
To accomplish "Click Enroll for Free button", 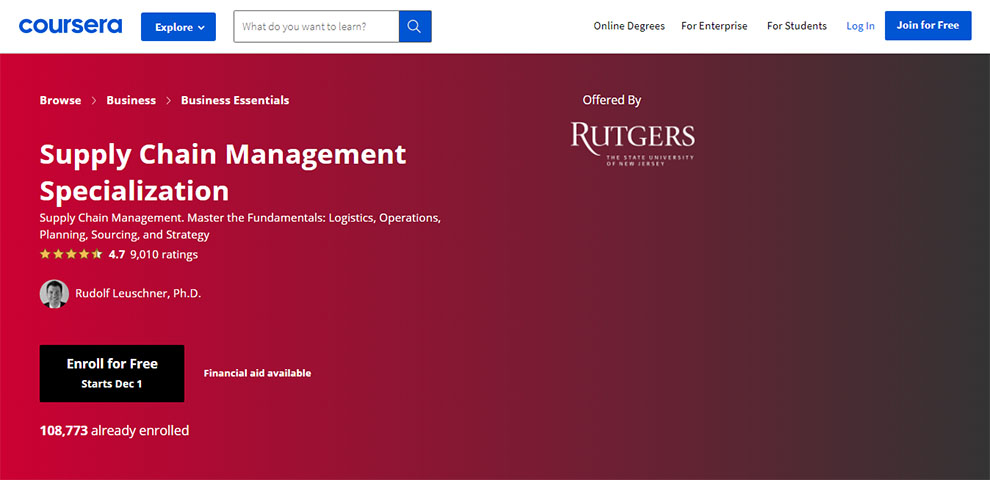I will [112, 373].
